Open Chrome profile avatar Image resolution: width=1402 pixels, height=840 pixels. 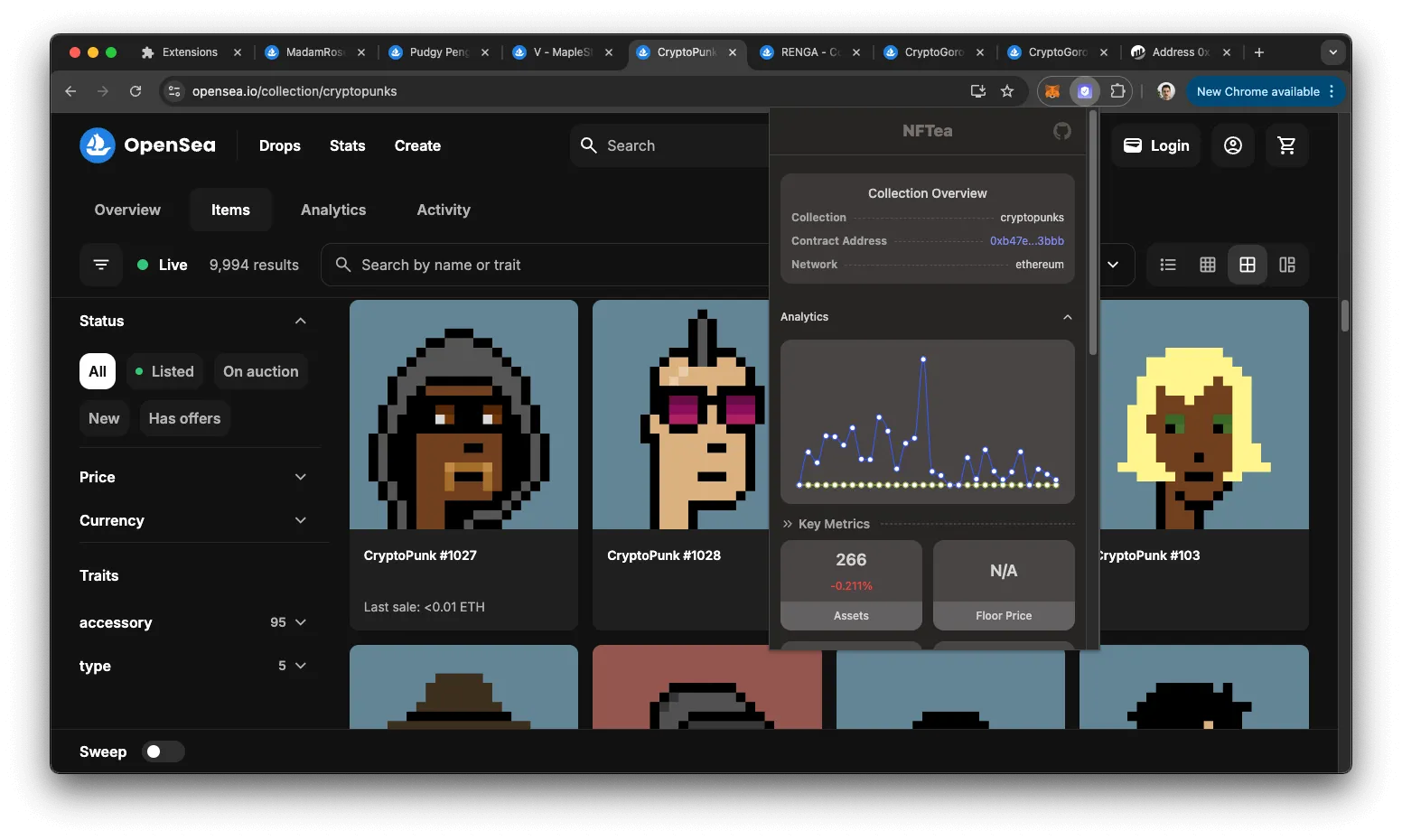[1166, 91]
